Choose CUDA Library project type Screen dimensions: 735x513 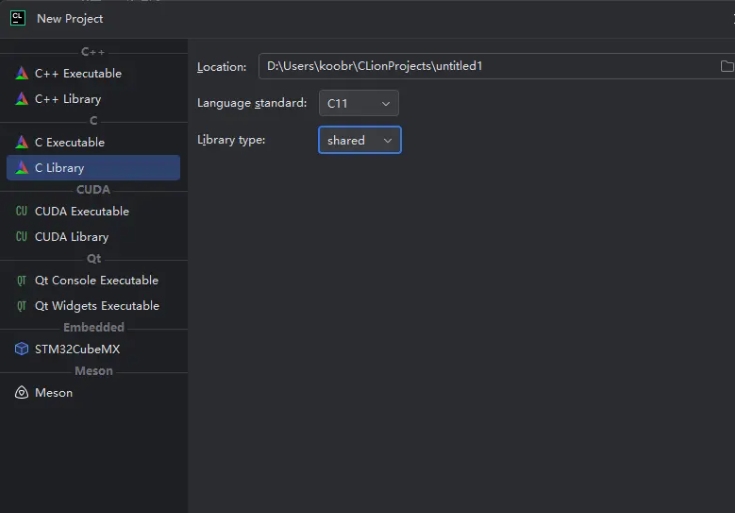tap(72, 237)
